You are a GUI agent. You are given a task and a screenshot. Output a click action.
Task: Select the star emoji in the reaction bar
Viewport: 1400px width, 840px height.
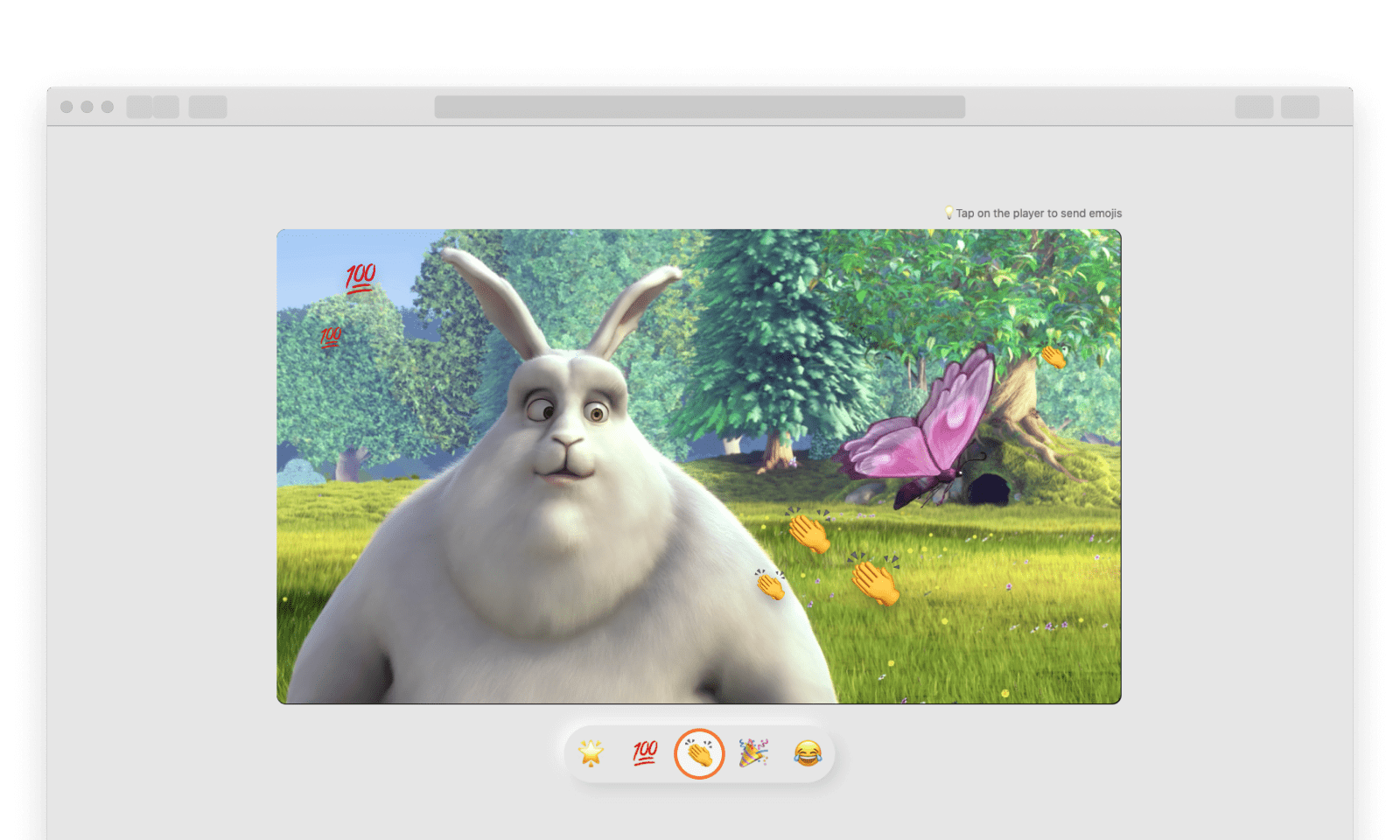tap(591, 753)
